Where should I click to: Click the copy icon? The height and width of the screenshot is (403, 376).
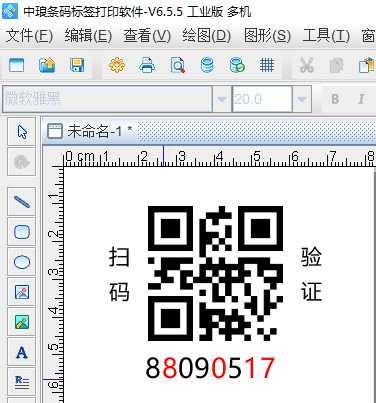click(336, 65)
